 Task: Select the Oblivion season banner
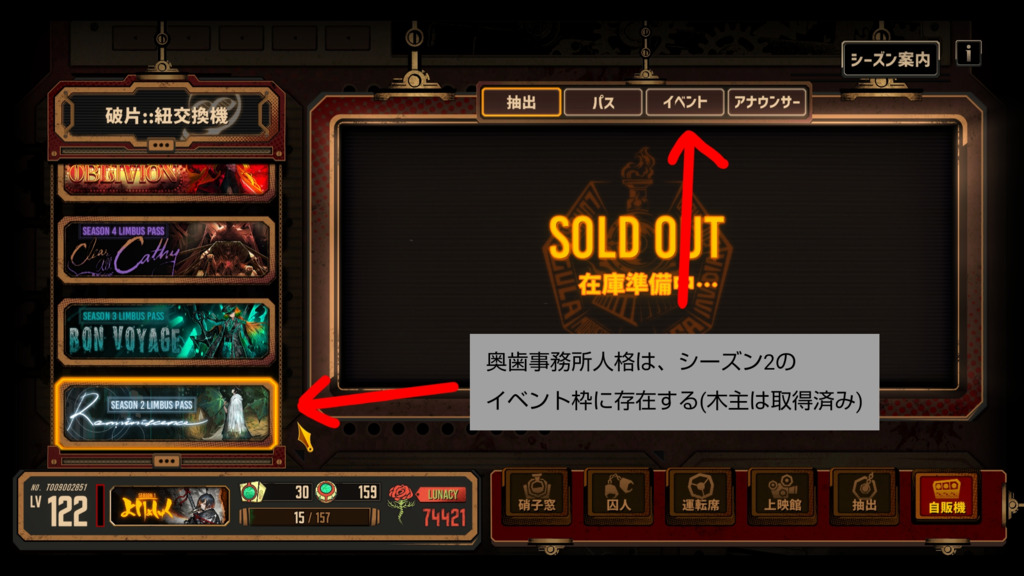click(167, 180)
